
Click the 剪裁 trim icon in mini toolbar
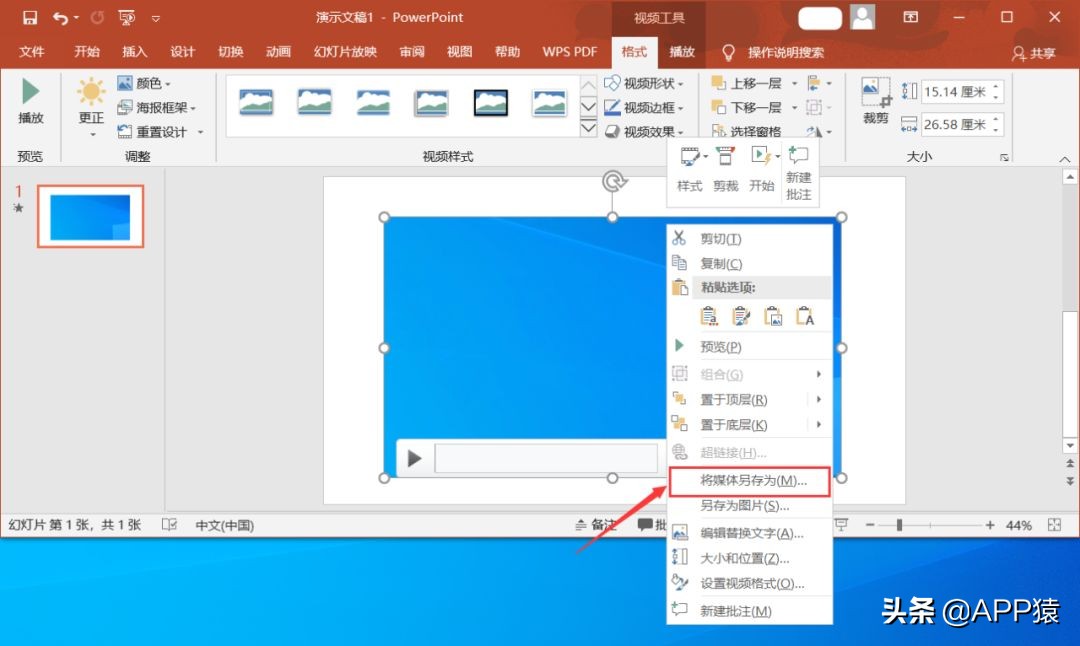(725, 168)
